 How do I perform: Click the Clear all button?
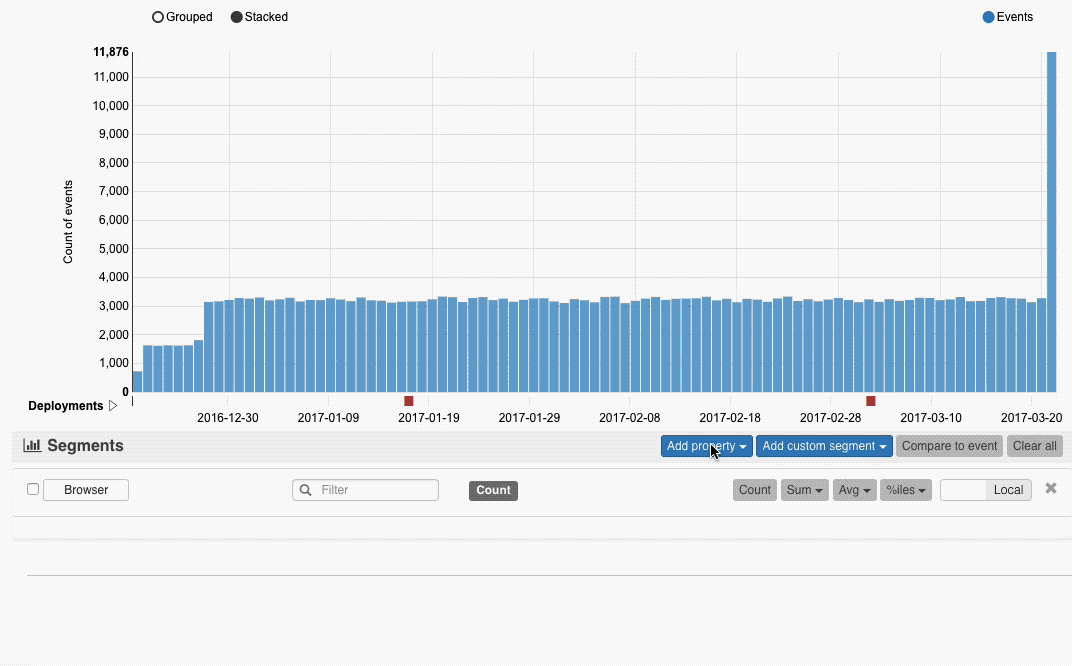point(1034,446)
